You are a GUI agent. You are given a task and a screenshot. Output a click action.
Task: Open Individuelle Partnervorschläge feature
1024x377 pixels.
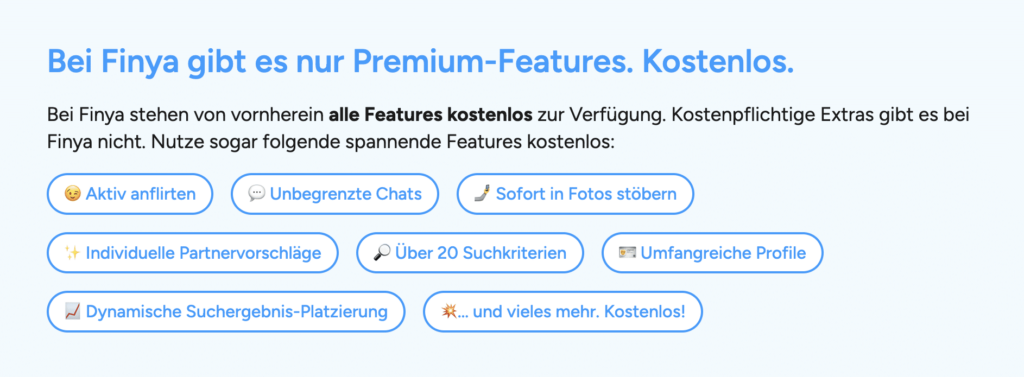[x=193, y=253]
